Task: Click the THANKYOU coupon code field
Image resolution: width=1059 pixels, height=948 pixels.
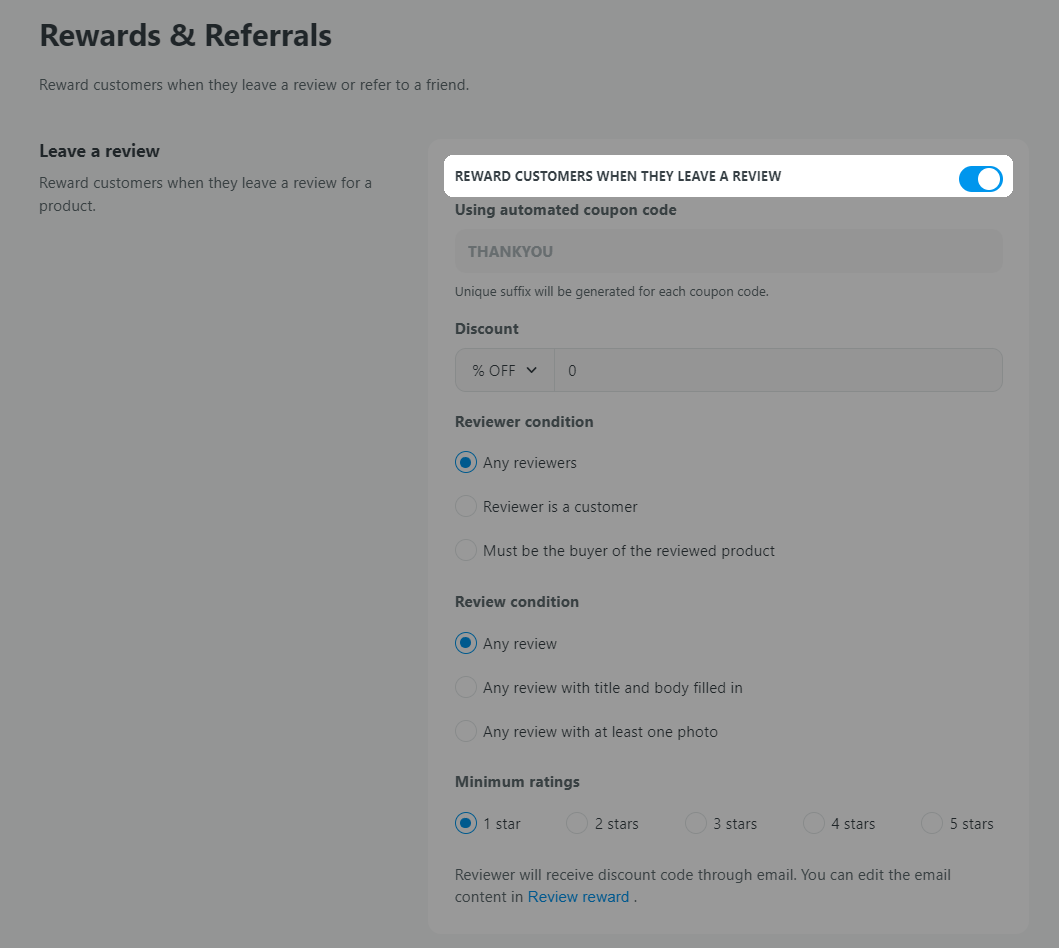Action: pos(729,251)
